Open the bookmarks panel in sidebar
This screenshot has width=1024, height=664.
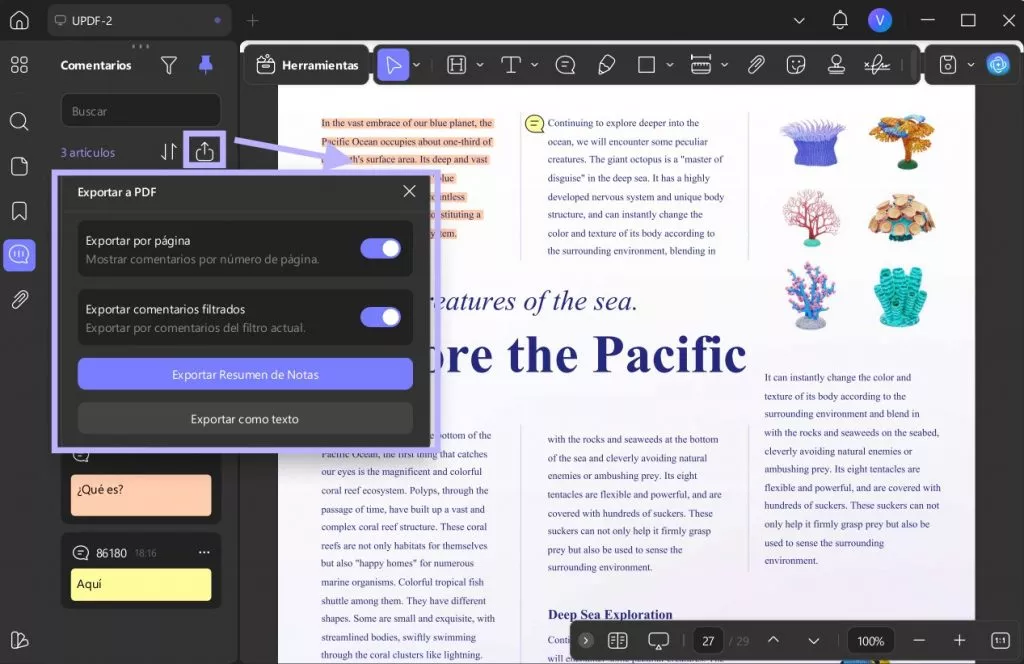19,211
